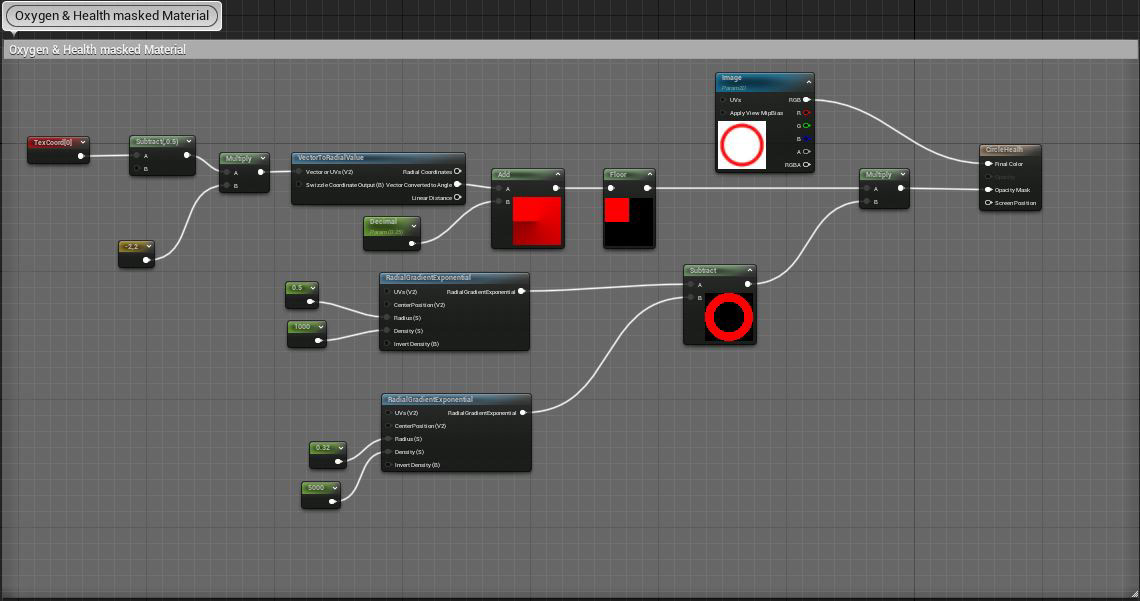
Task: Click input pin A of Subtract(,0.5) node
Action: click(137, 156)
